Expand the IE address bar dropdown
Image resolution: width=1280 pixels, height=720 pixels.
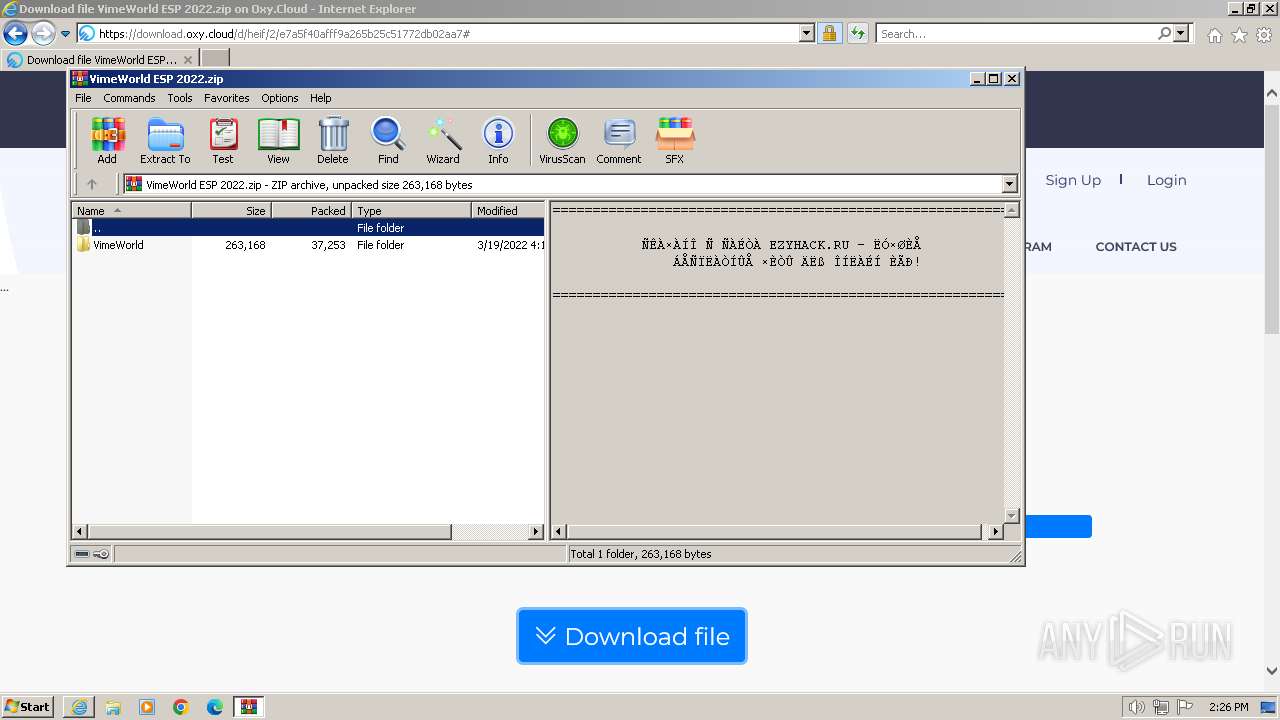[807, 34]
